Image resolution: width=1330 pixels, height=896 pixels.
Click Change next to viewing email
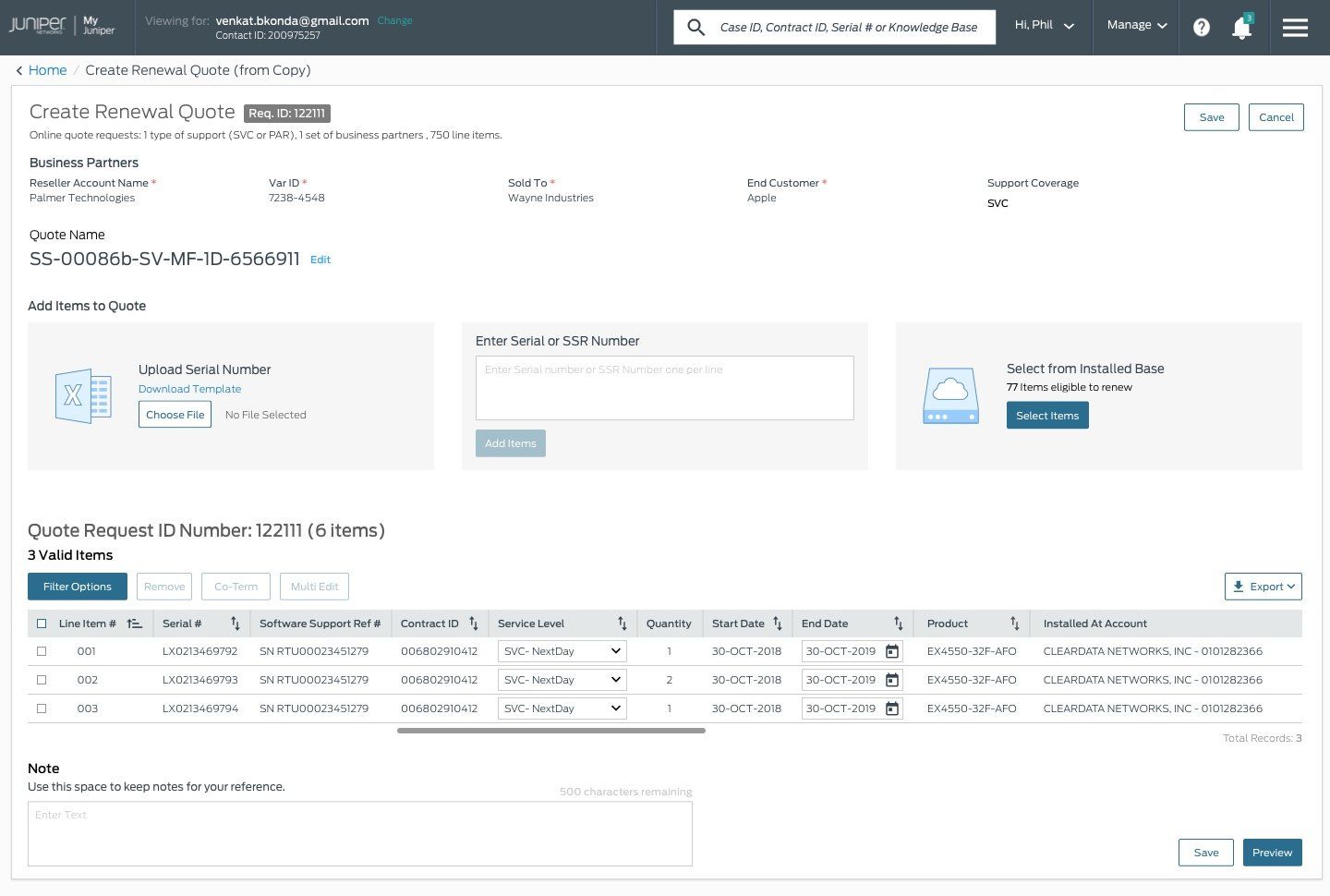[x=394, y=20]
